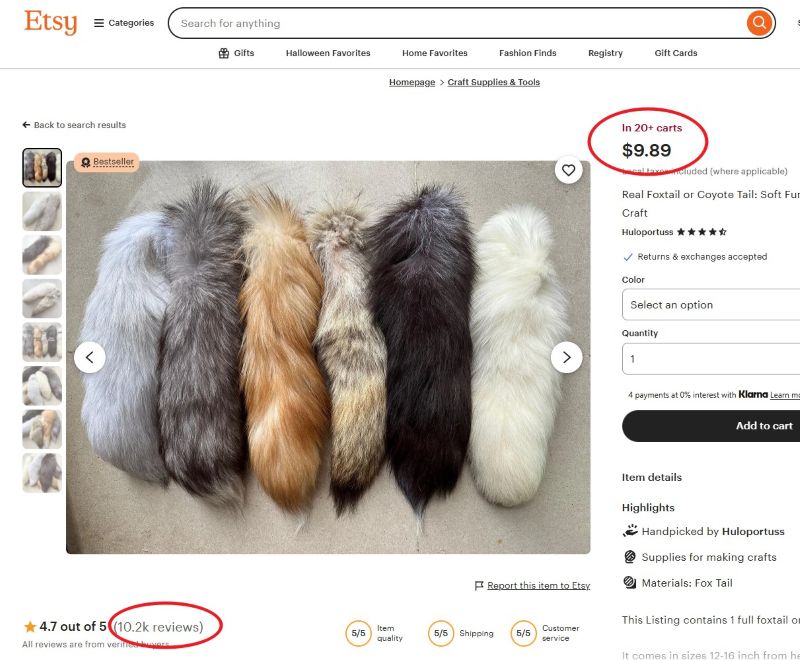This screenshot has width=800, height=660.
Task: Open the Color select an option dropdown
Action: [710, 305]
